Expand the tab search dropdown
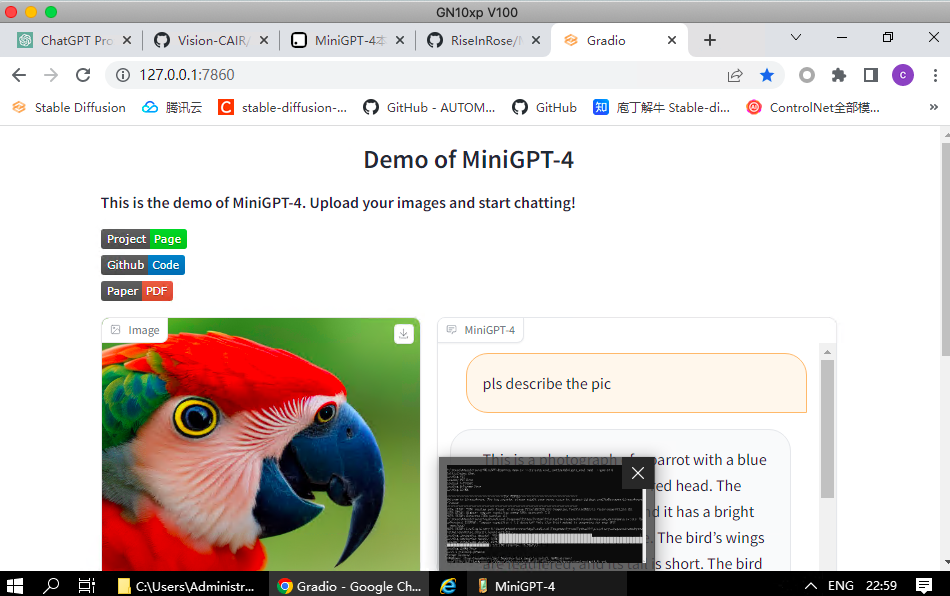The width and height of the screenshot is (950, 596). (796, 38)
